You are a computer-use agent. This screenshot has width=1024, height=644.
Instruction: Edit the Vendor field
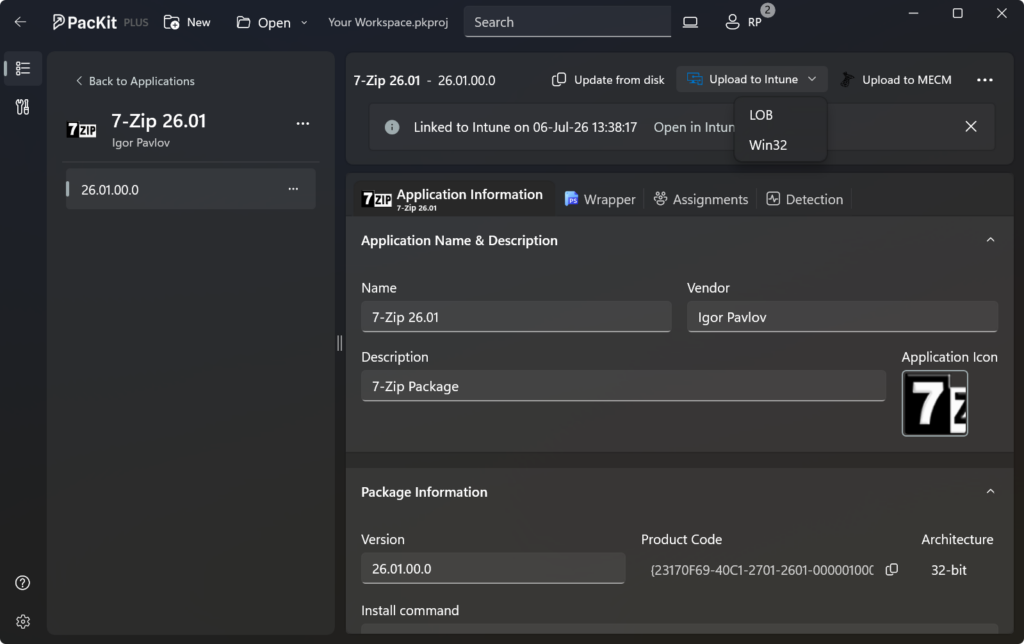(842, 317)
